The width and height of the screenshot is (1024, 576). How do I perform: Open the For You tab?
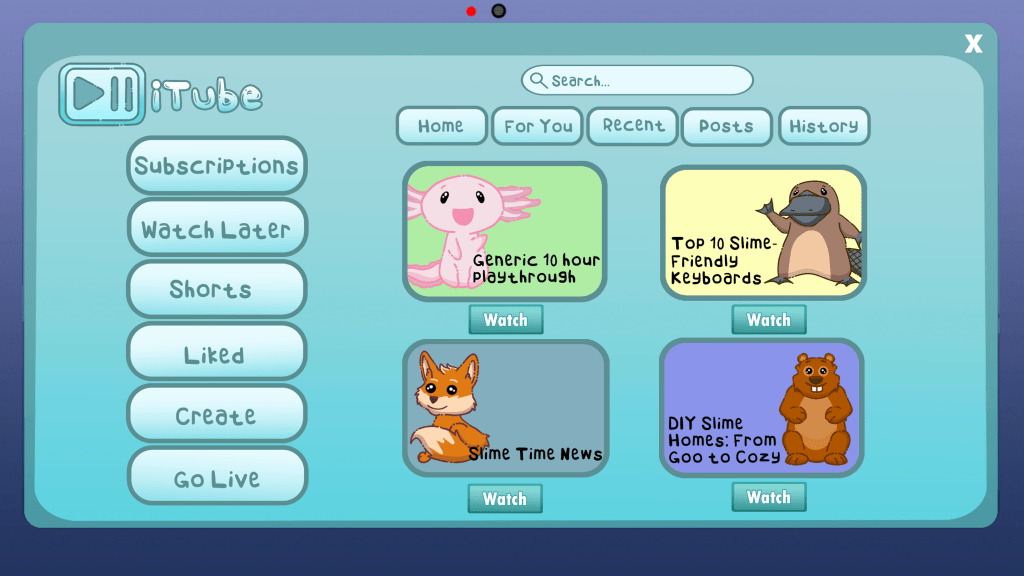click(x=538, y=126)
